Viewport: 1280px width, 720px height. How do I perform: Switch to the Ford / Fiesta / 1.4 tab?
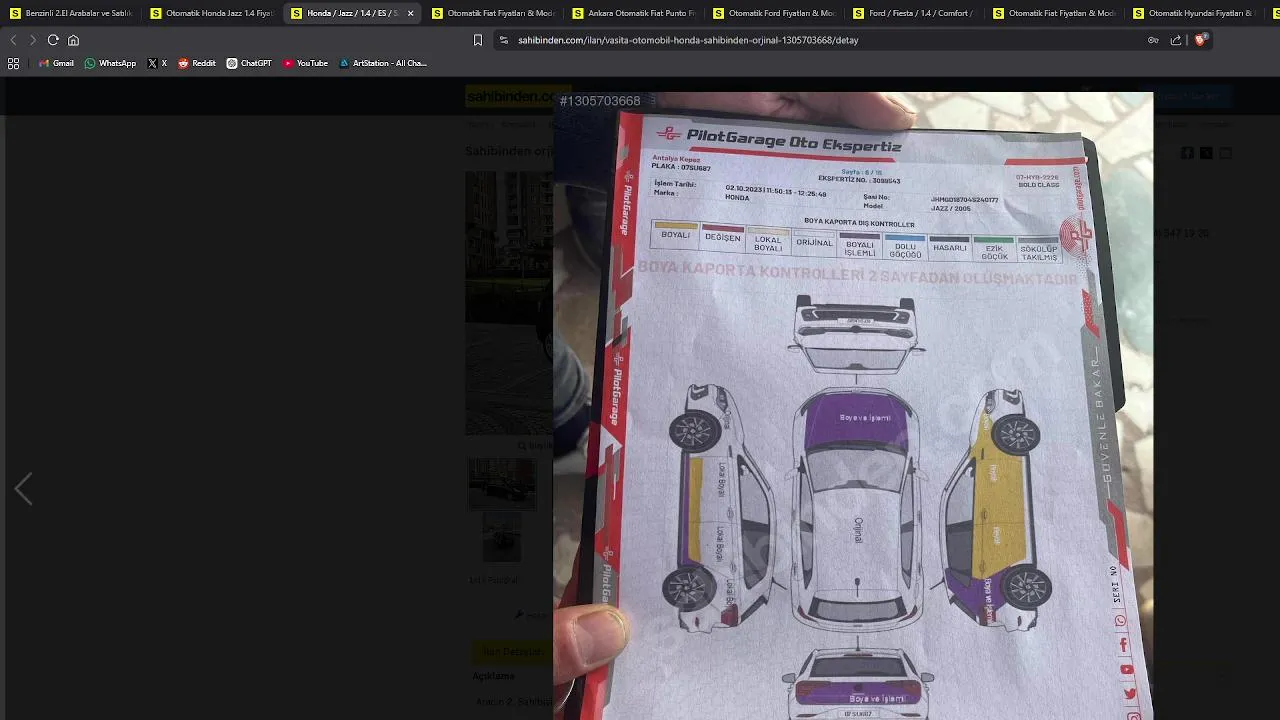914,13
